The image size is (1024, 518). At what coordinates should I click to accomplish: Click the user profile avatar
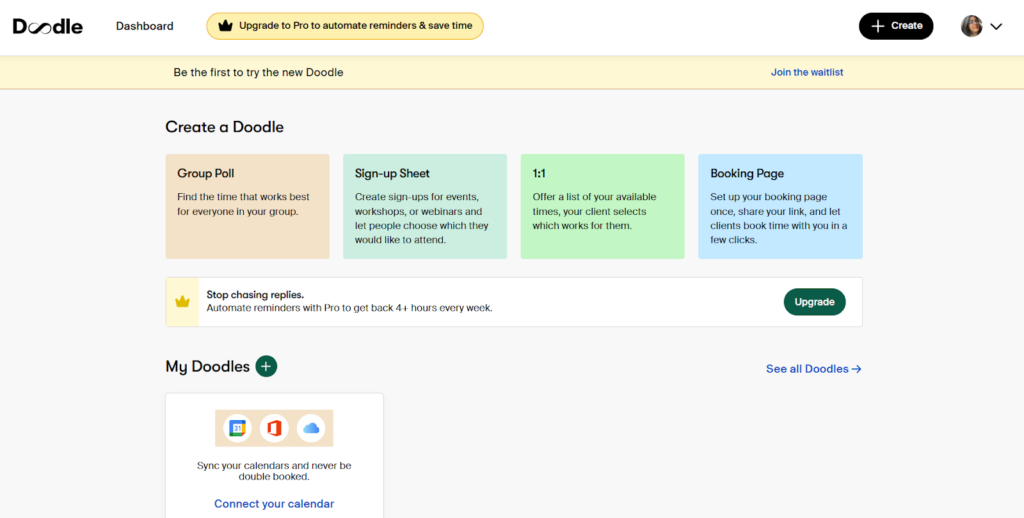pos(971,26)
